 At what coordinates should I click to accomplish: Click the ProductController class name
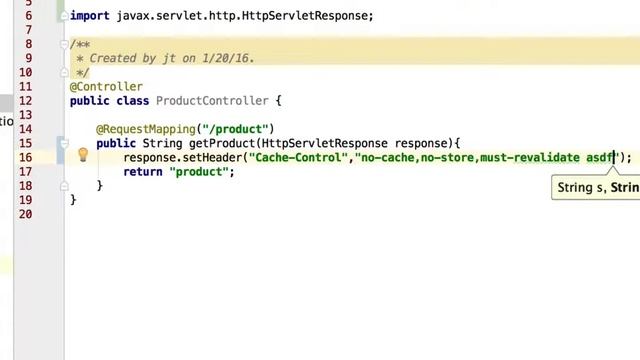212,101
